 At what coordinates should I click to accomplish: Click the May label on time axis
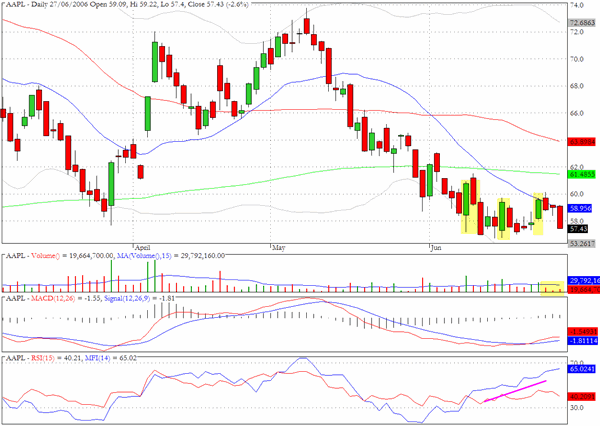[x=278, y=248]
